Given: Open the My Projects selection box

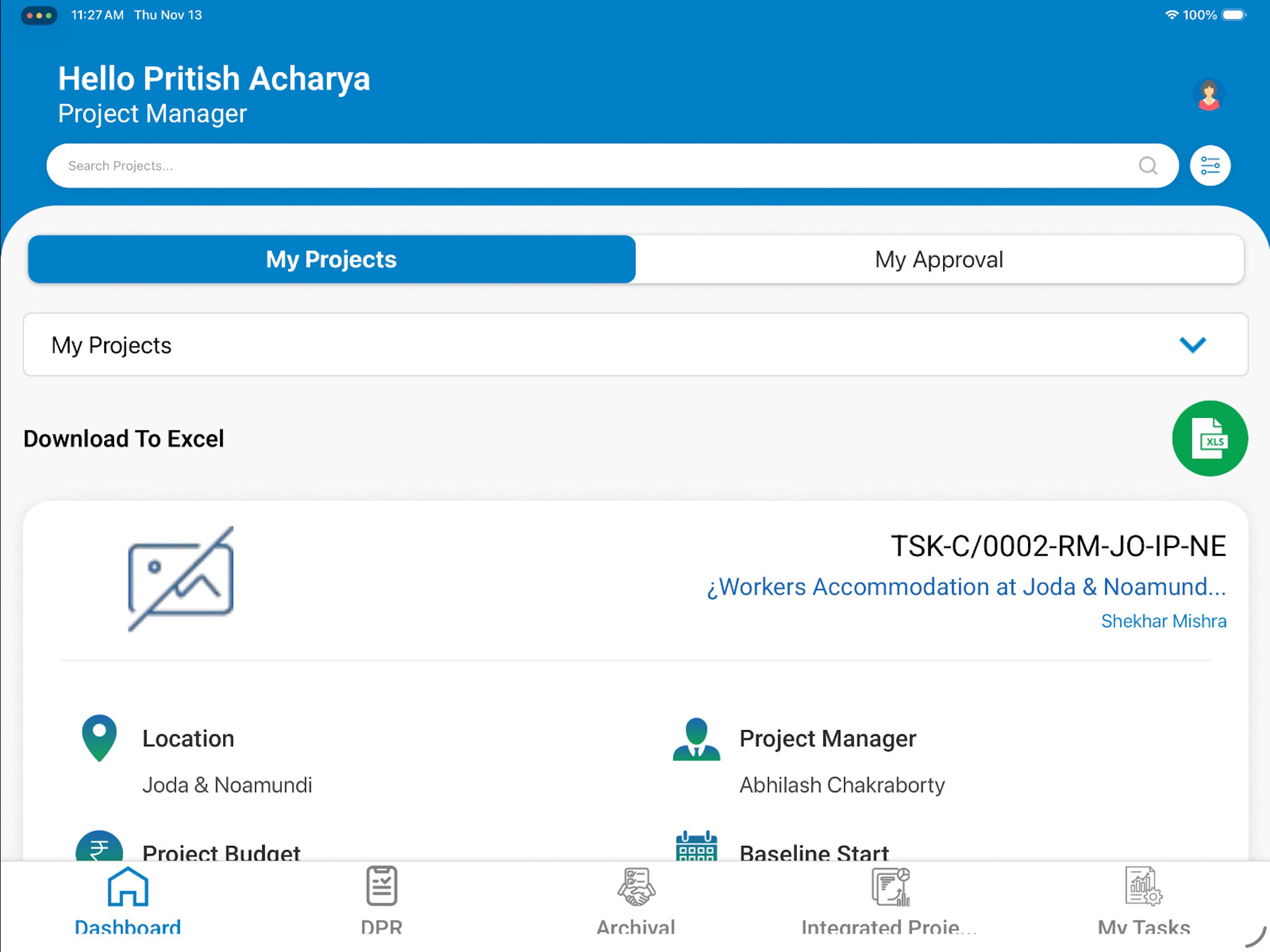Looking at the screenshot, I should (635, 345).
